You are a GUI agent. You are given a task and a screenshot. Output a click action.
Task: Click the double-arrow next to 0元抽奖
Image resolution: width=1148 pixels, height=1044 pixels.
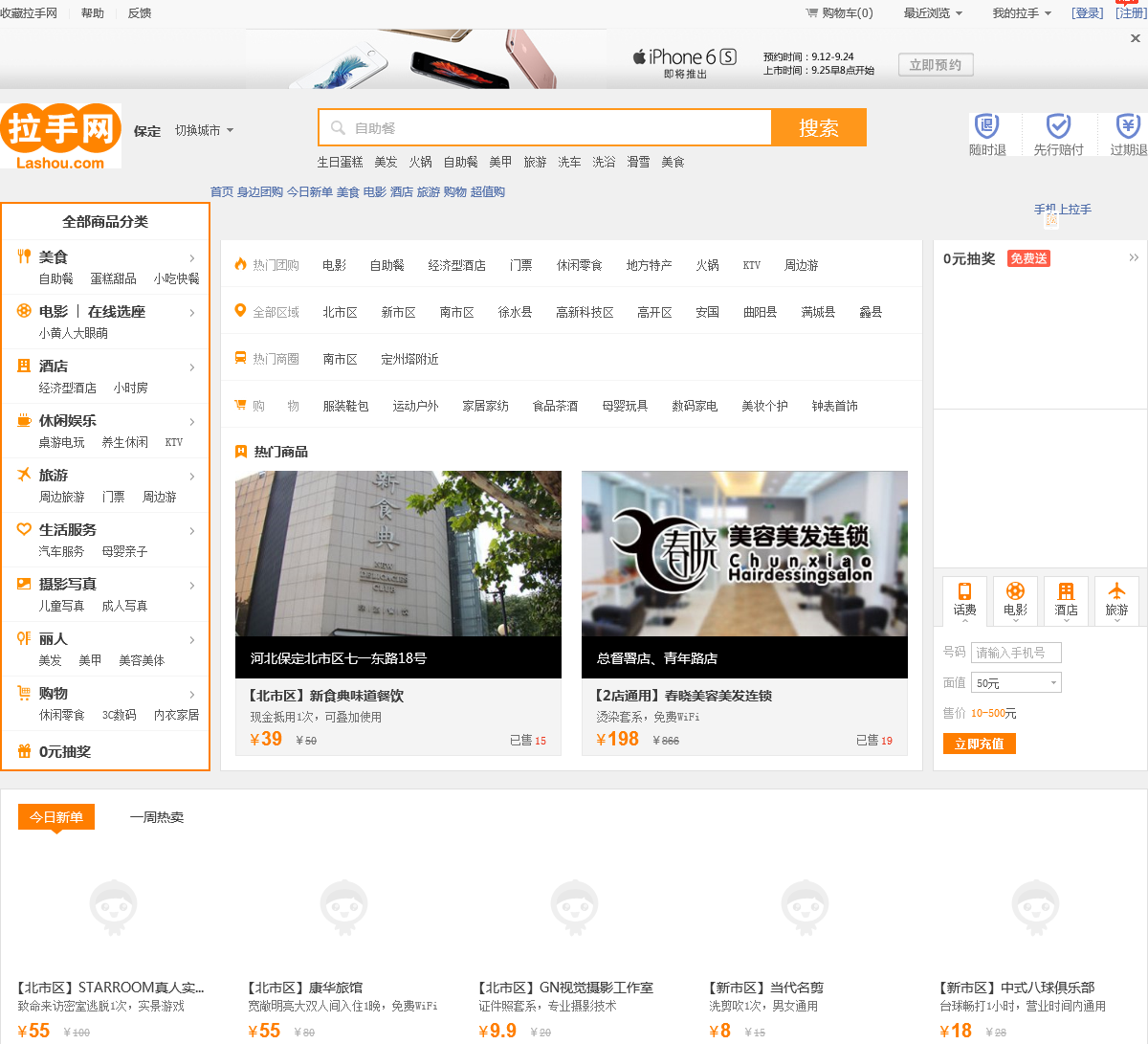point(1134,257)
